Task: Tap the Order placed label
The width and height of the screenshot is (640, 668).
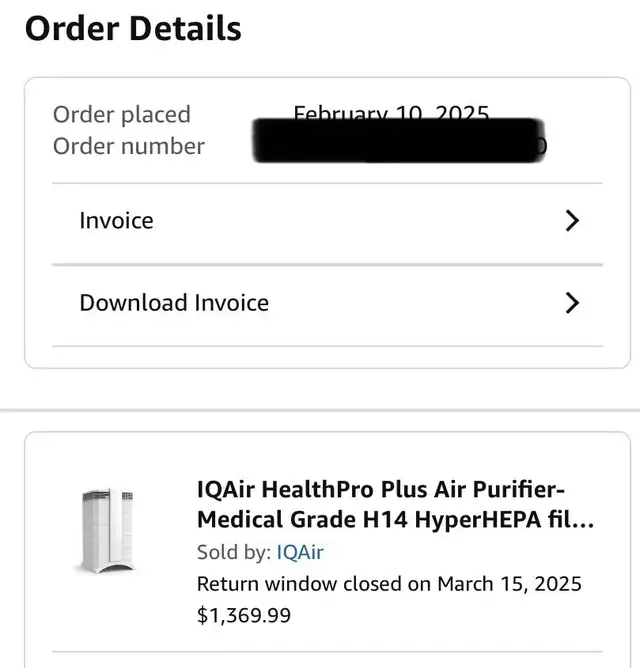Action: pyautogui.click(x=121, y=115)
